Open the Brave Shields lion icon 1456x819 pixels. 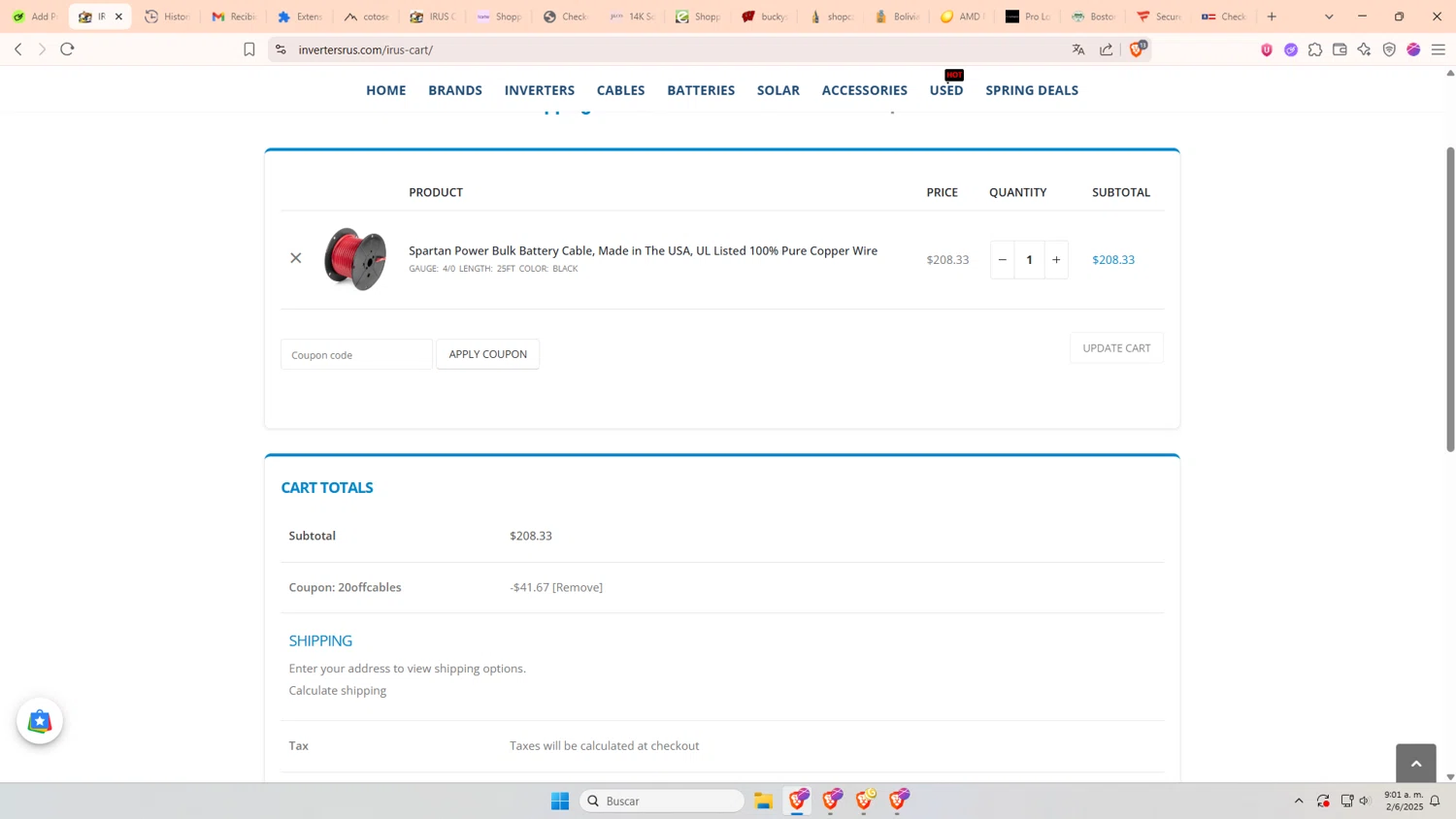click(1138, 49)
